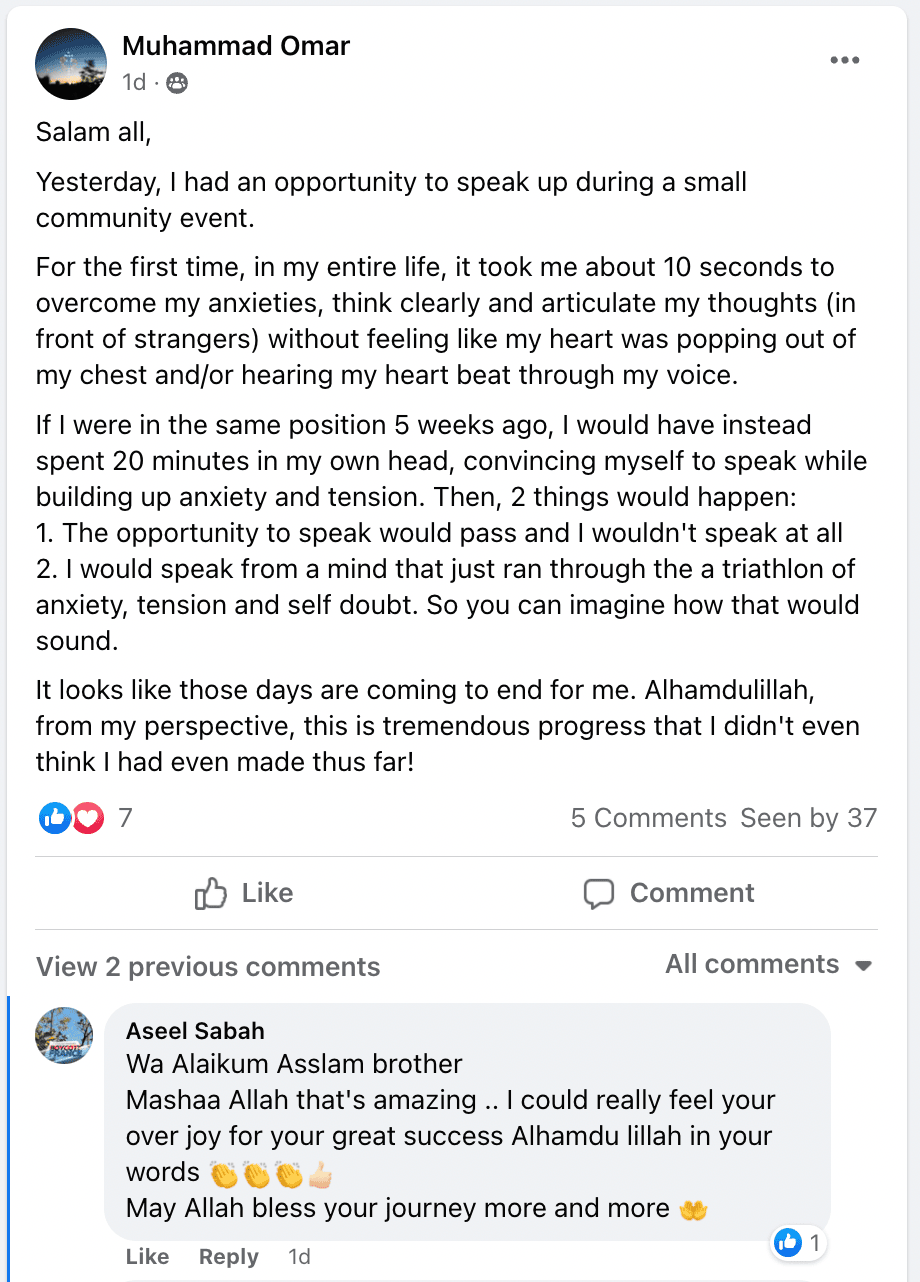This screenshot has width=920, height=1282.
Task: Reply to Aseel Sabah's comment
Action: coord(228,1257)
